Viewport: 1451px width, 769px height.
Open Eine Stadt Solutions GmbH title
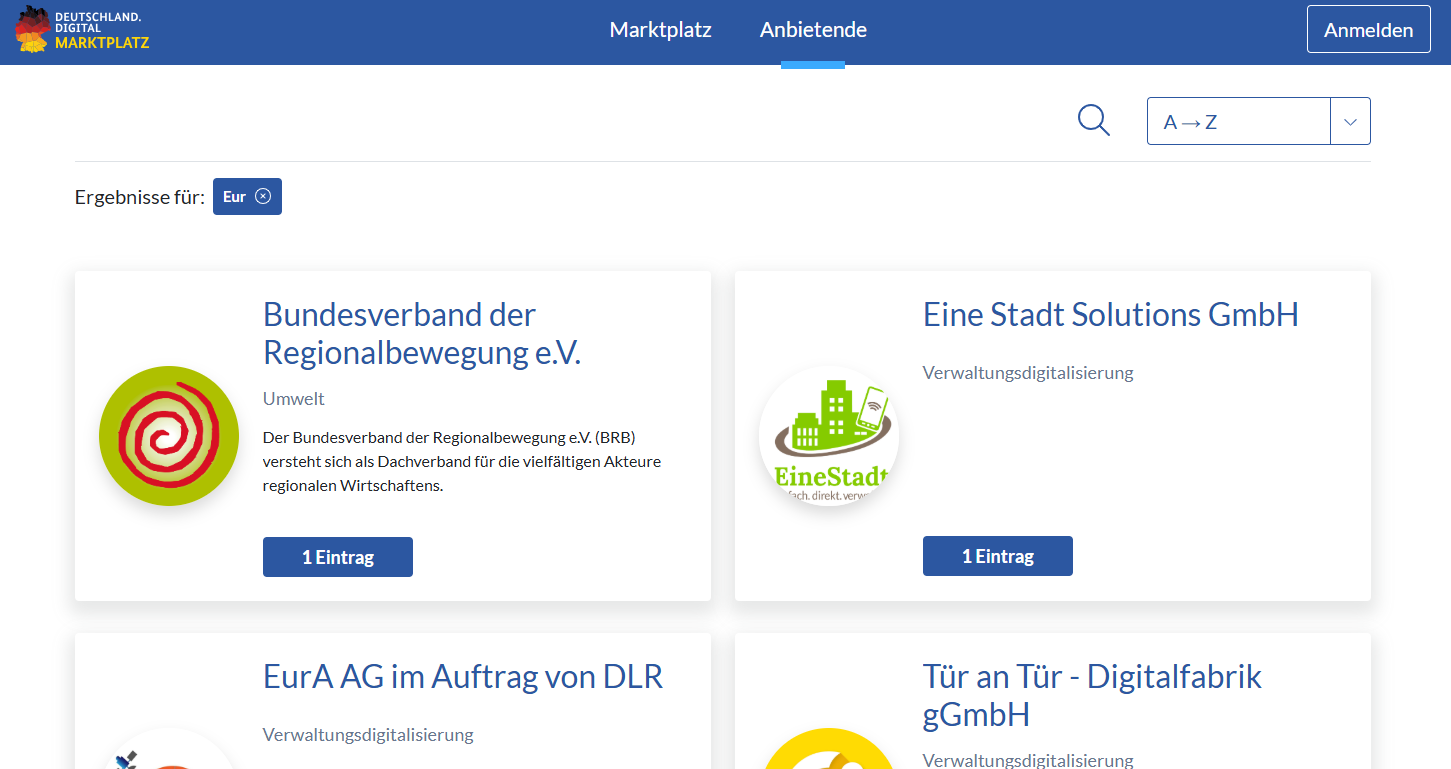click(x=1111, y=315)
